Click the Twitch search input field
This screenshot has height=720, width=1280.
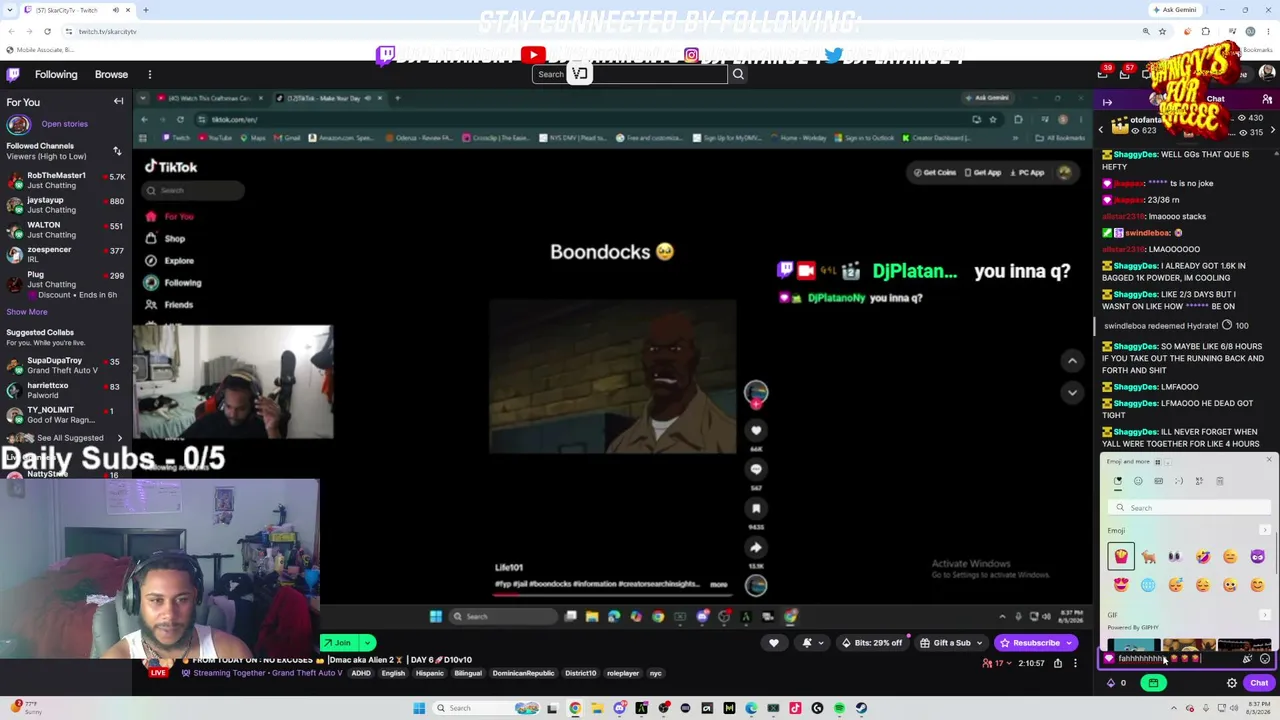[x=630, y=74]
